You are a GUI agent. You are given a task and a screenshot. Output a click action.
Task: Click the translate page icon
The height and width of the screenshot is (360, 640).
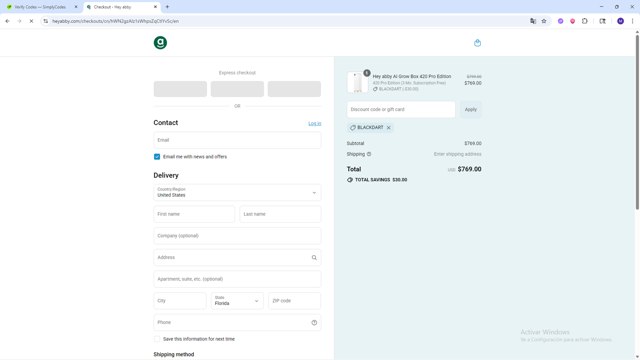click(x=533, y=21)
